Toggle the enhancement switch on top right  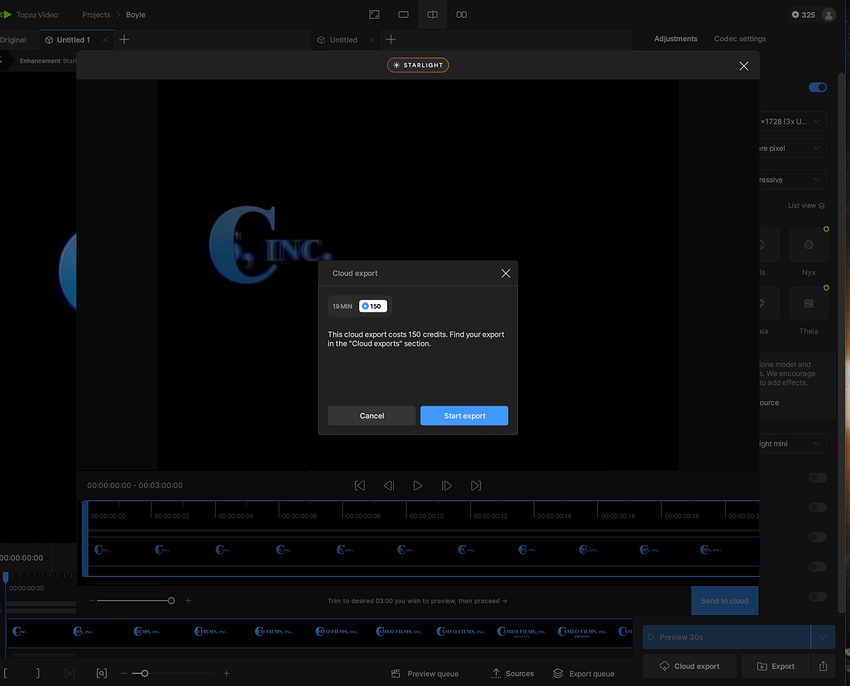[818, 87]
